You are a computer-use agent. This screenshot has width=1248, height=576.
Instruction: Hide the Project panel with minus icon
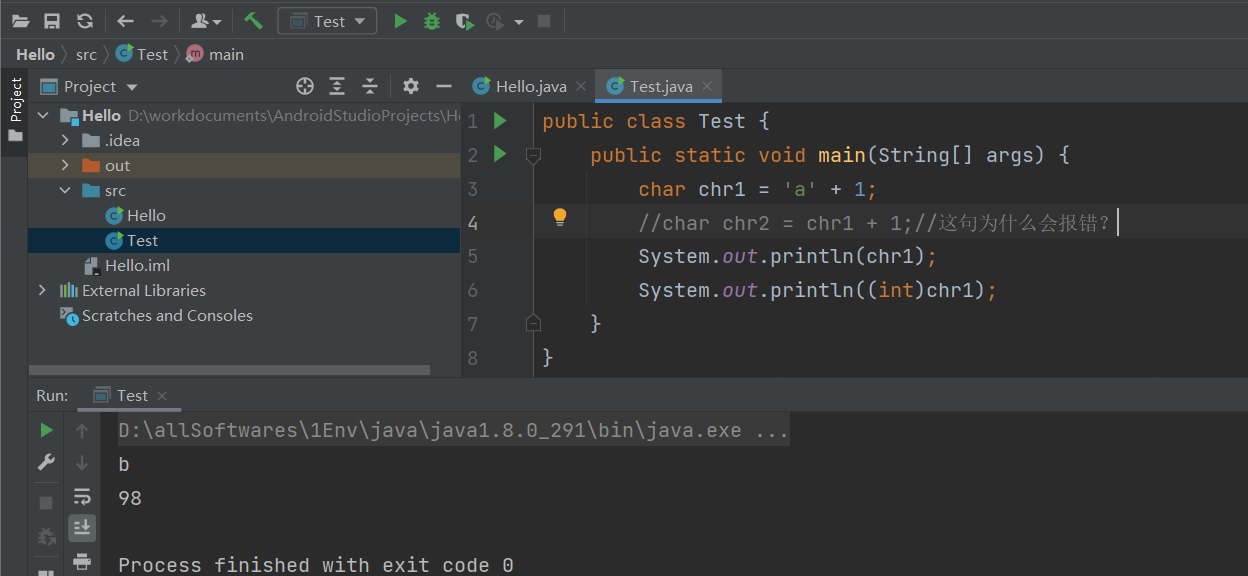click(x=444, y=86)
